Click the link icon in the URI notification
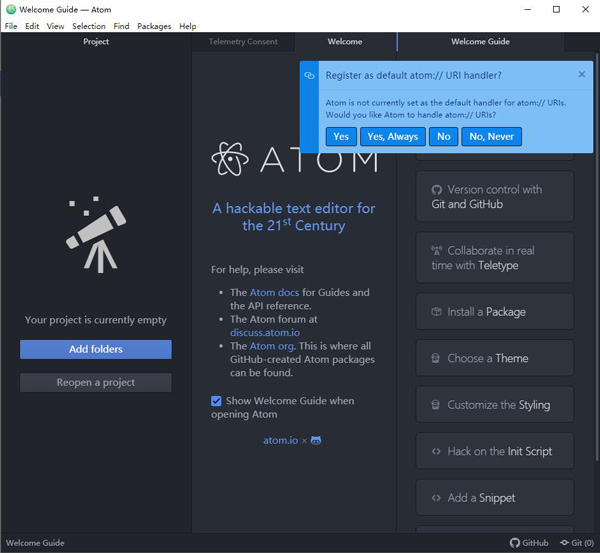This screenshot has height=553, width=600. 309,75
